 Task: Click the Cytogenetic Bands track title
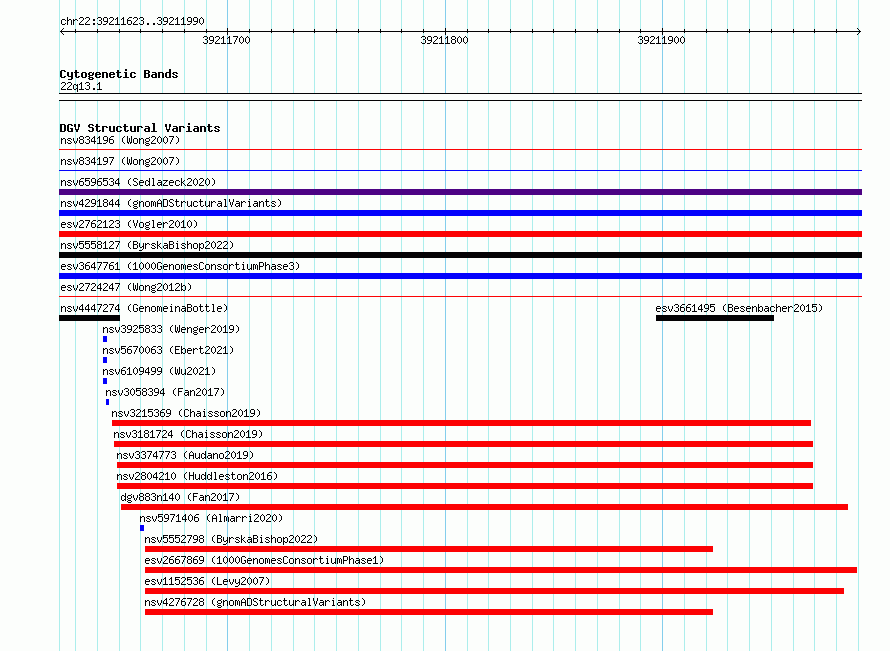[119, 74]
